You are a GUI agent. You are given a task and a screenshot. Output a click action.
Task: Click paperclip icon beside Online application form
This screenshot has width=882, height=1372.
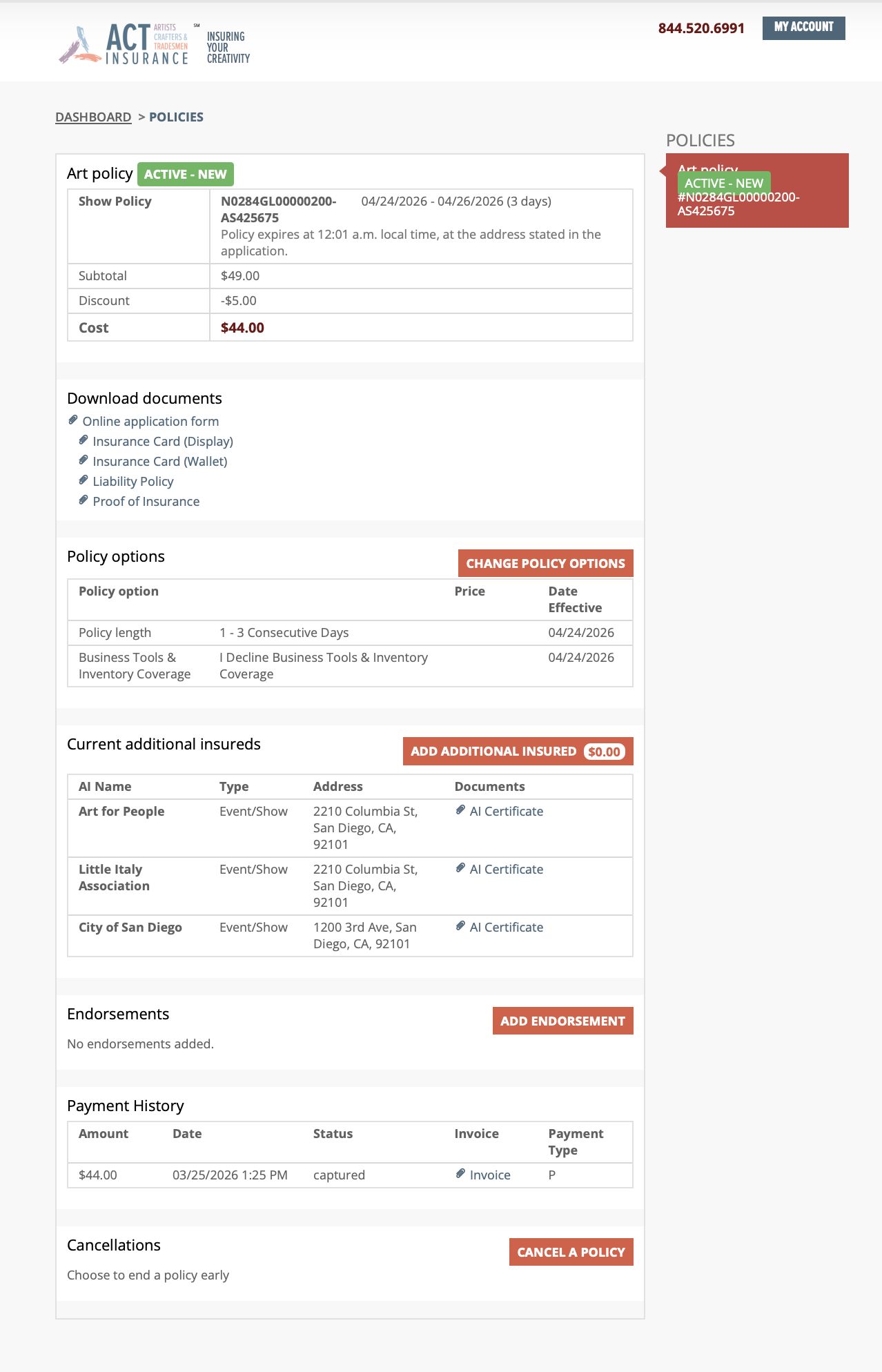tap(73, 420)
